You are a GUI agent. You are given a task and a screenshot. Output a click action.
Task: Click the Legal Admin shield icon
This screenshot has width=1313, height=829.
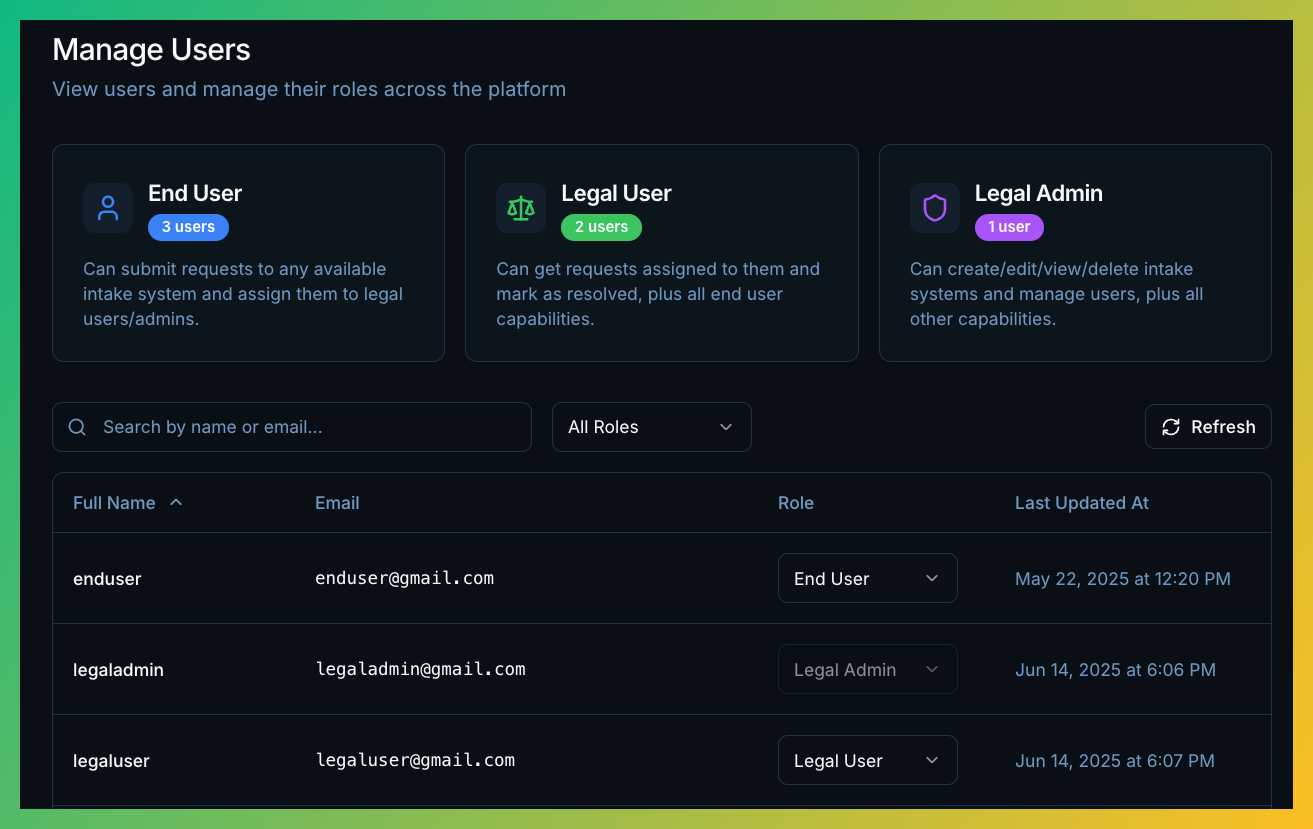[934, 208]
